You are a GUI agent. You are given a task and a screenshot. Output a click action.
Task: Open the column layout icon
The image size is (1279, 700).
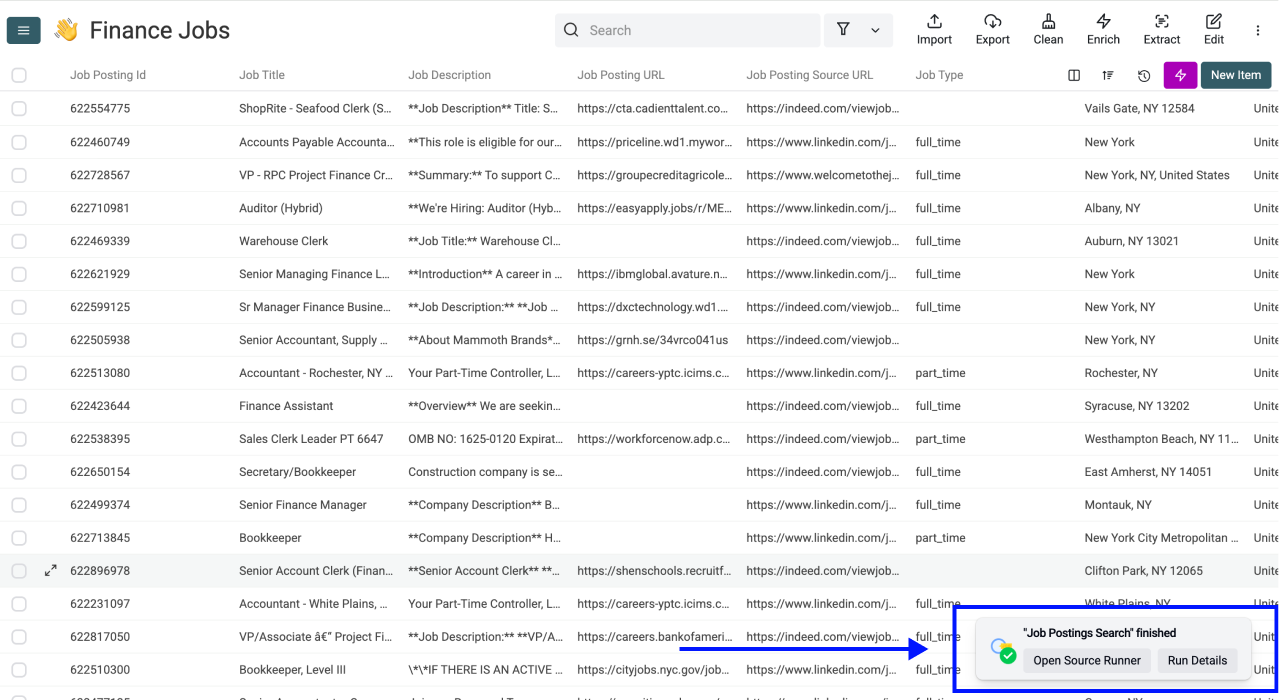click(x=1074, y=75)
